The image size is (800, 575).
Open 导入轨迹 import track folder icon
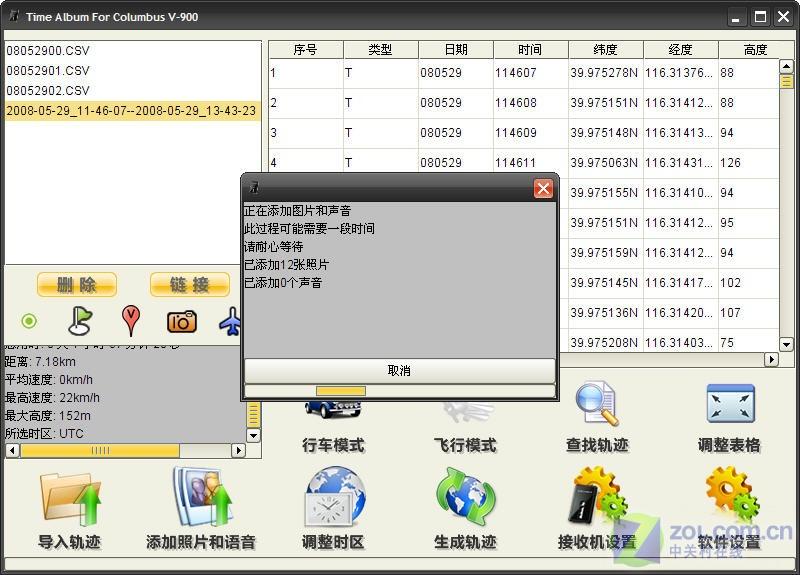point(70,500)
